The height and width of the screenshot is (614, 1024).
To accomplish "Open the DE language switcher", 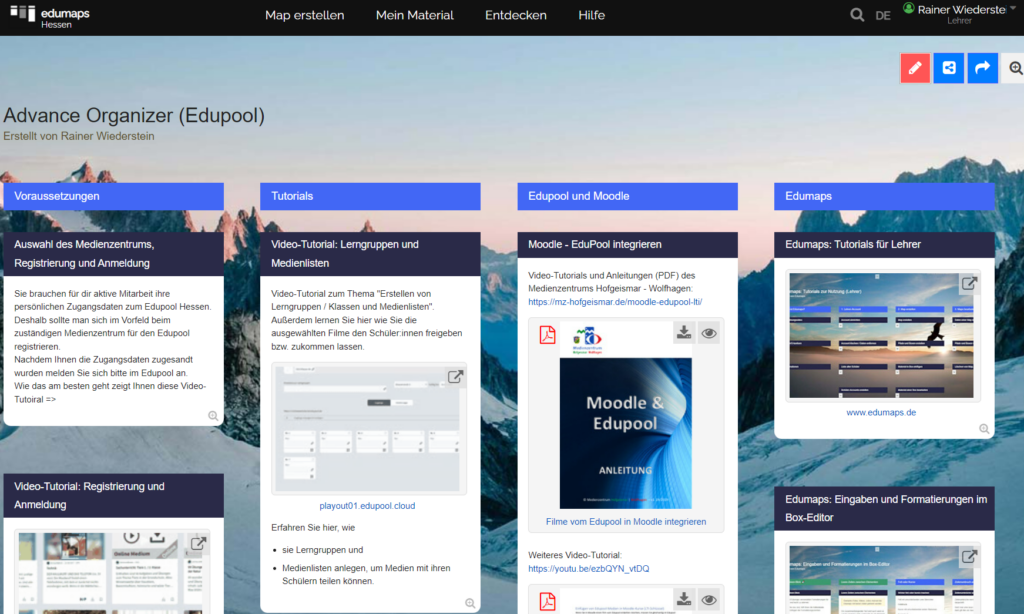I will (883, 16).
